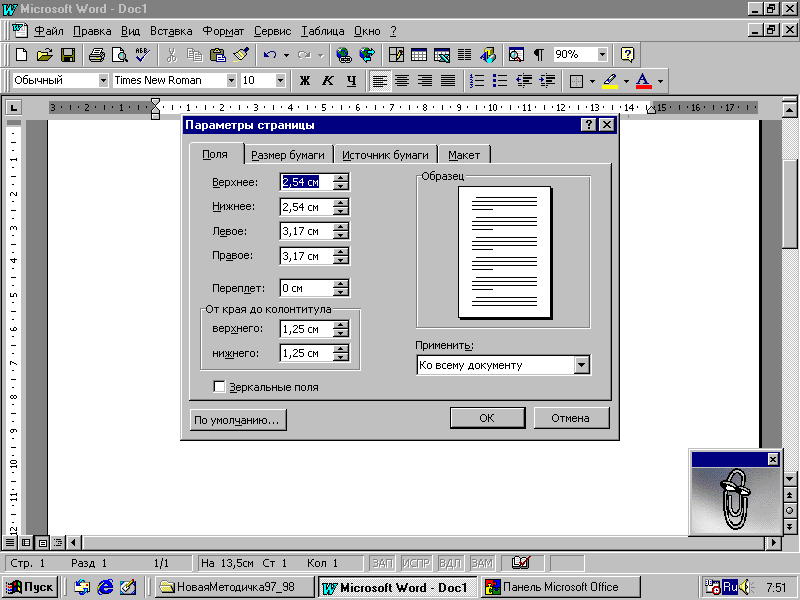
Task: Undo the last action
Action: click(x=270, y=55)
